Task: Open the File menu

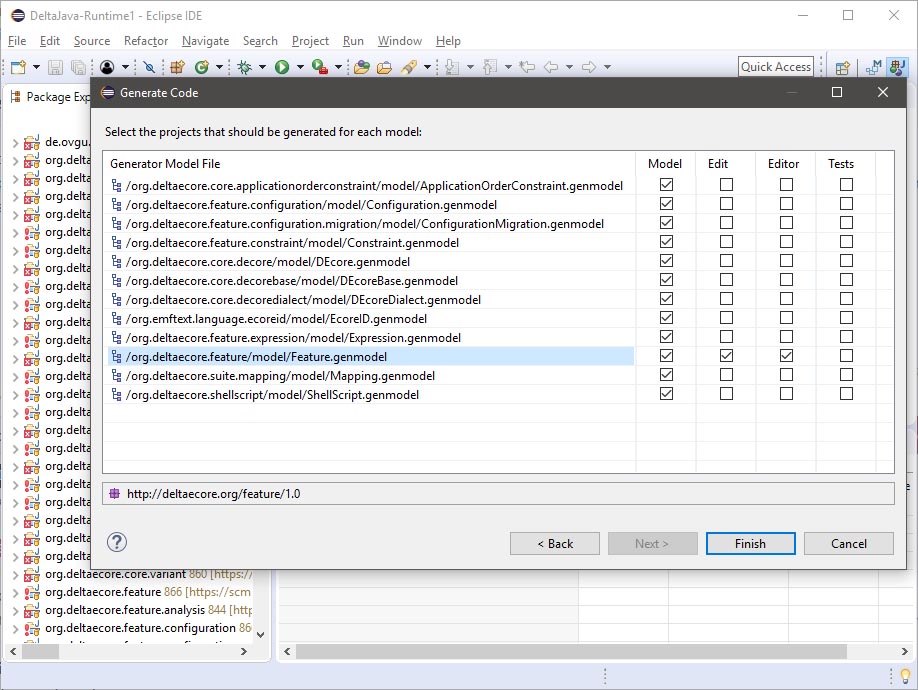Action: (17, 41)
